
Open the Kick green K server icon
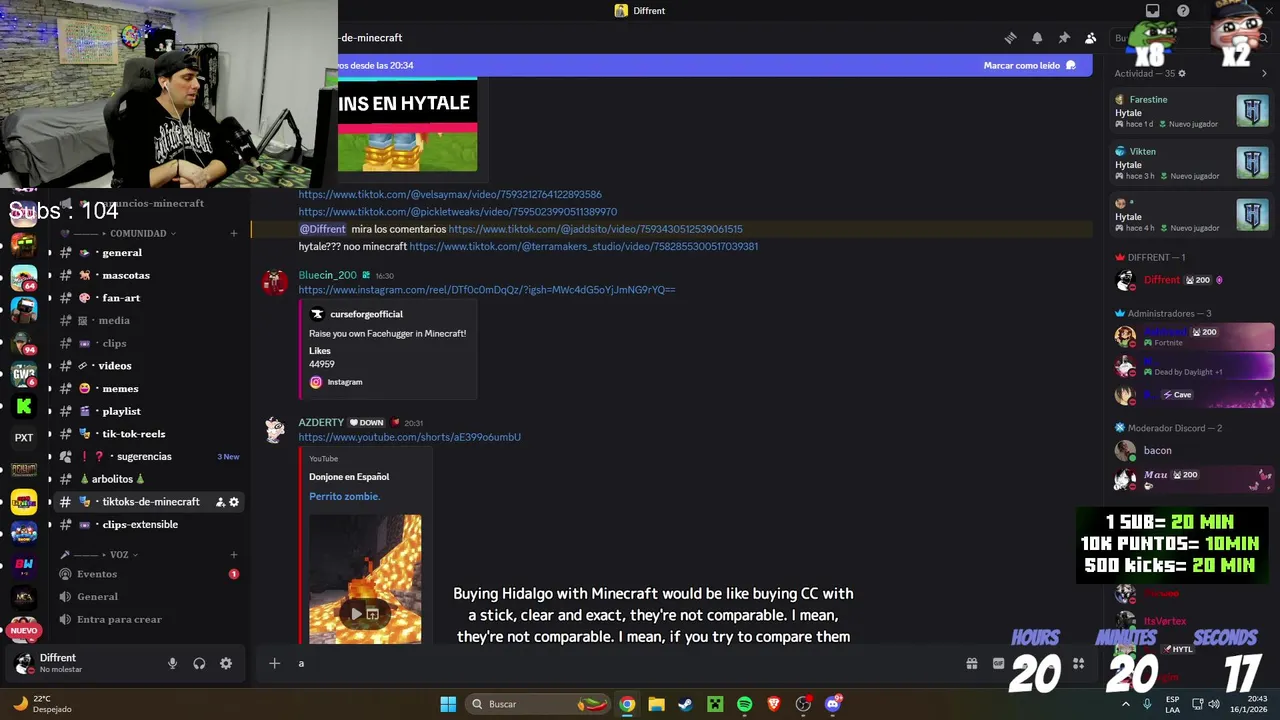[x=24, y=406]
